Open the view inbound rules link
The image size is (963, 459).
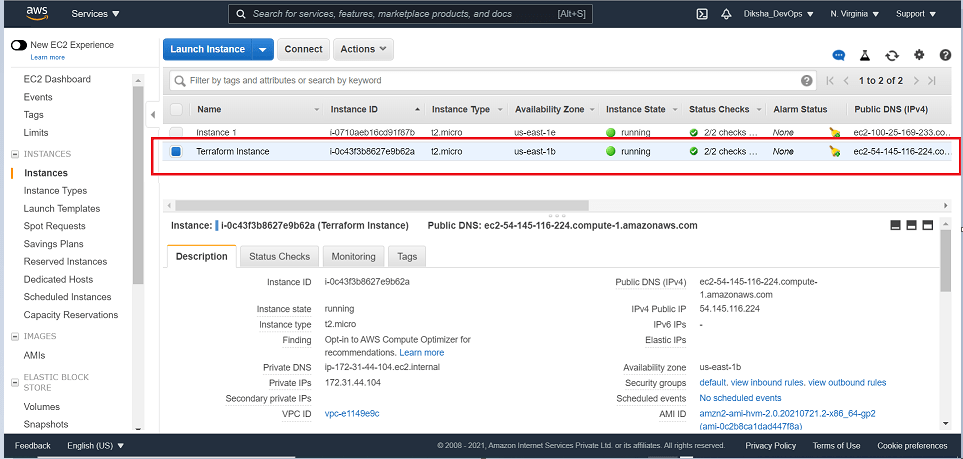coord(767,382)
